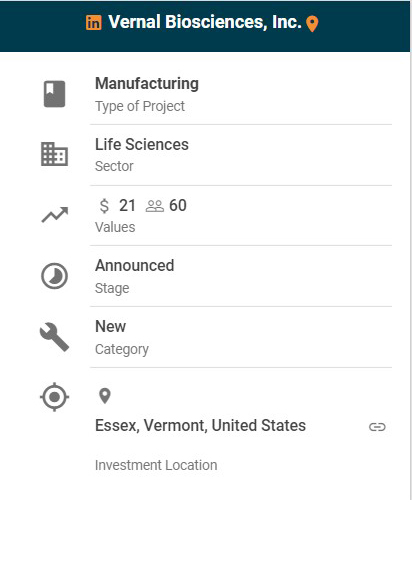
Task: Click the people jobs count icon
Action: click(155, 206)
